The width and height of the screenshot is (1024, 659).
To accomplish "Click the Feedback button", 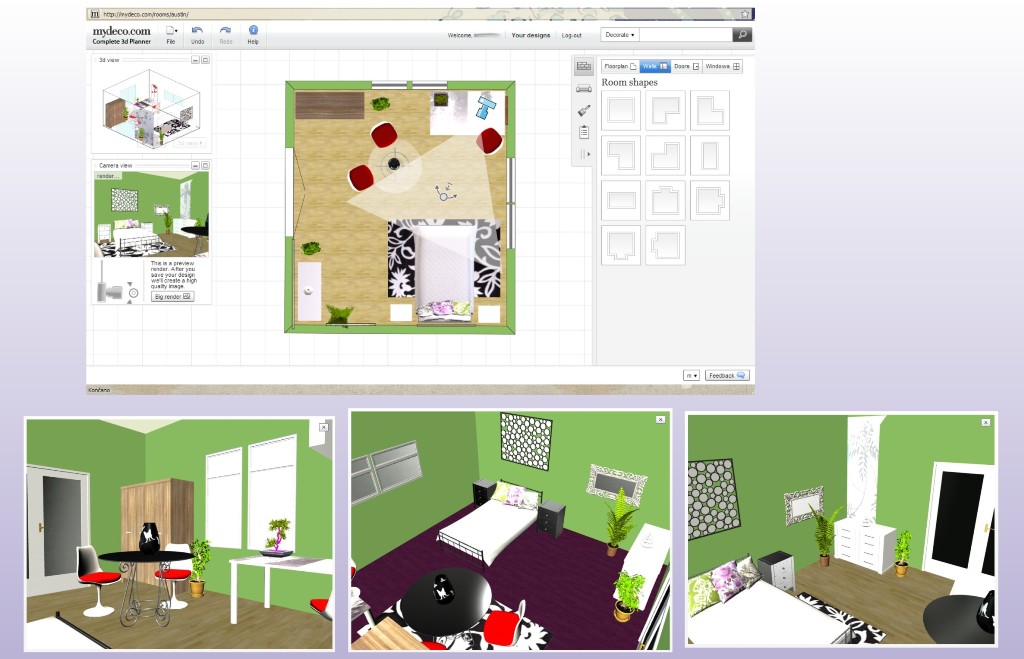I will [727, 376].
